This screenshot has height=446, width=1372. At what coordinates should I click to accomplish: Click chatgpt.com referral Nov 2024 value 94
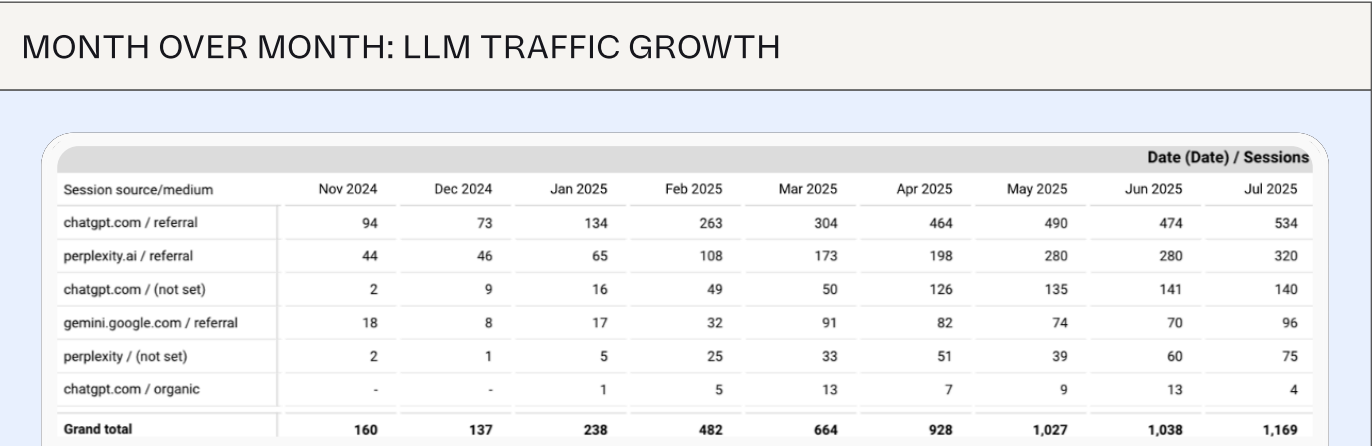[x=369, y=223]
